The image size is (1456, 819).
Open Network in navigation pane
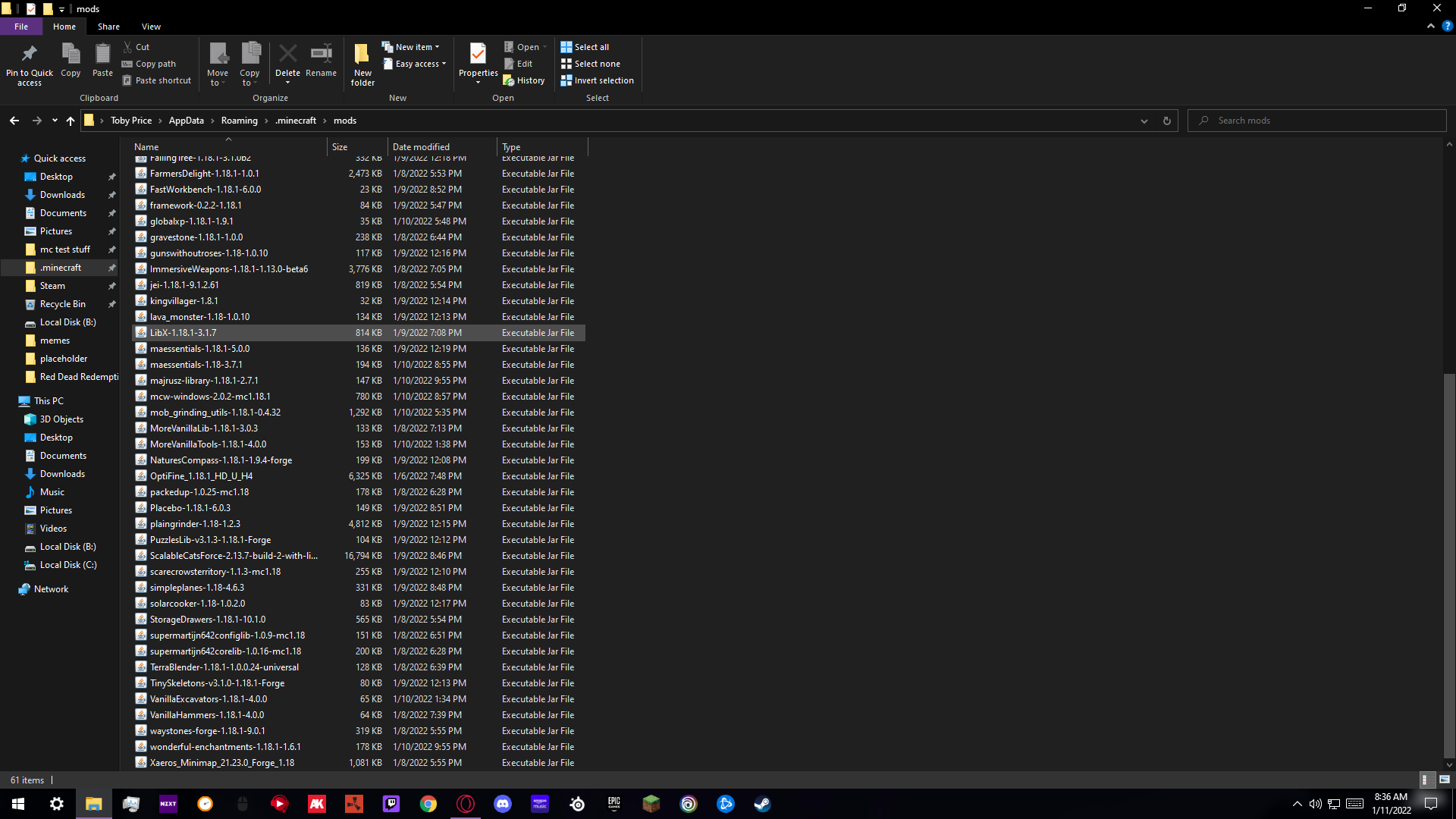[51, 589]
